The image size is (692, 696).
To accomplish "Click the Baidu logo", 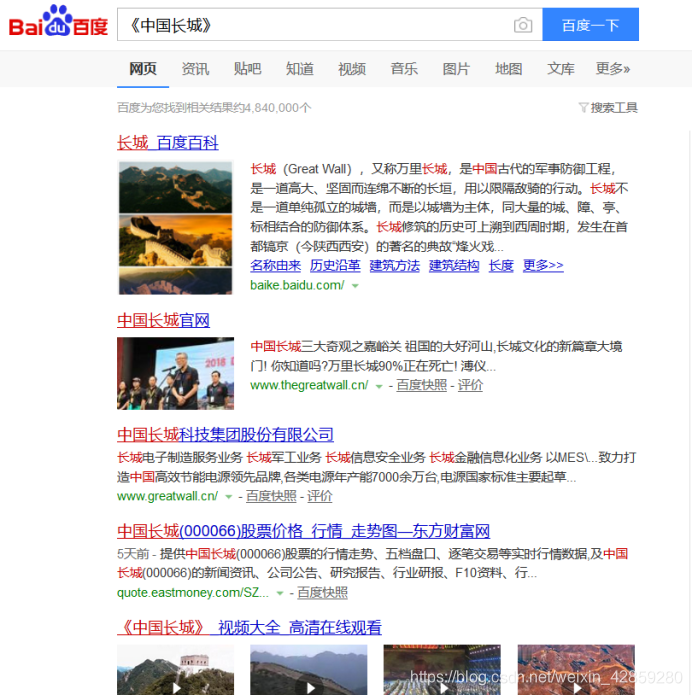I will point(58,21).
